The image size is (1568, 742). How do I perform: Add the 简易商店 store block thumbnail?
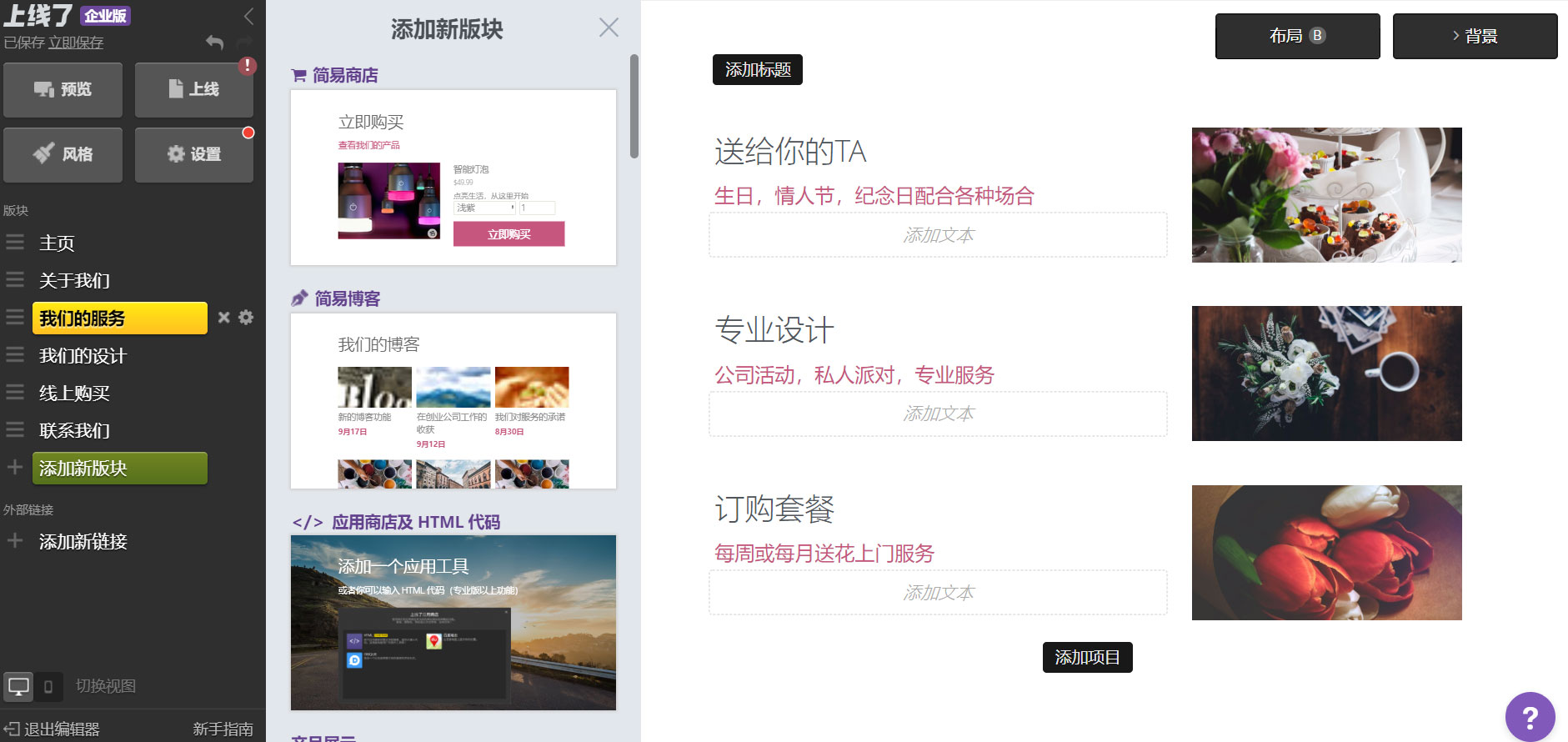tap(453, 178)
